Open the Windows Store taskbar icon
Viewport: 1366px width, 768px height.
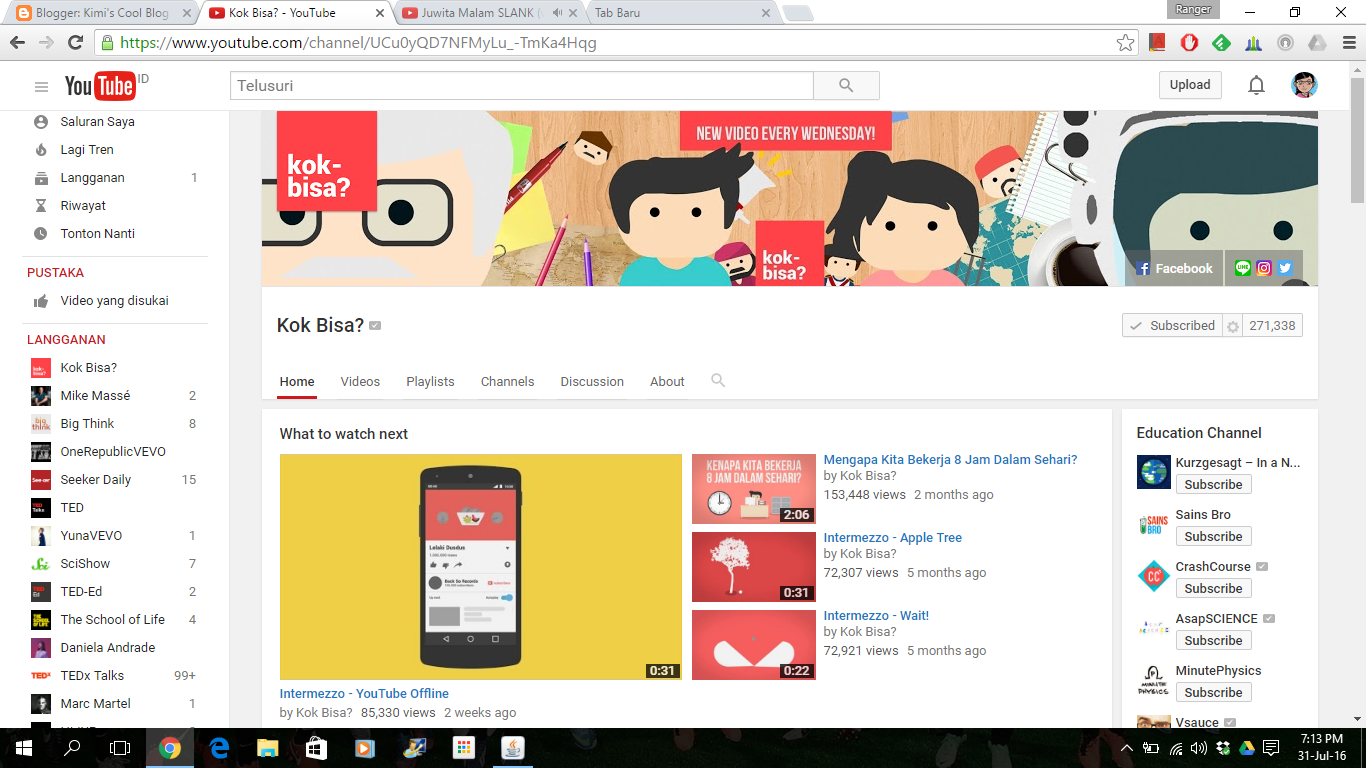pos(316,748)
